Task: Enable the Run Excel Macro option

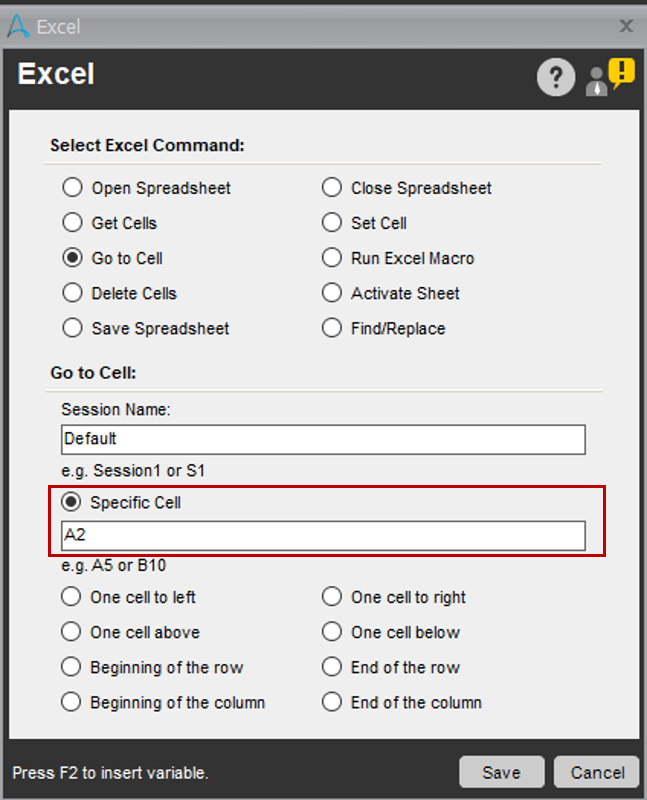Action: point(331,258)
